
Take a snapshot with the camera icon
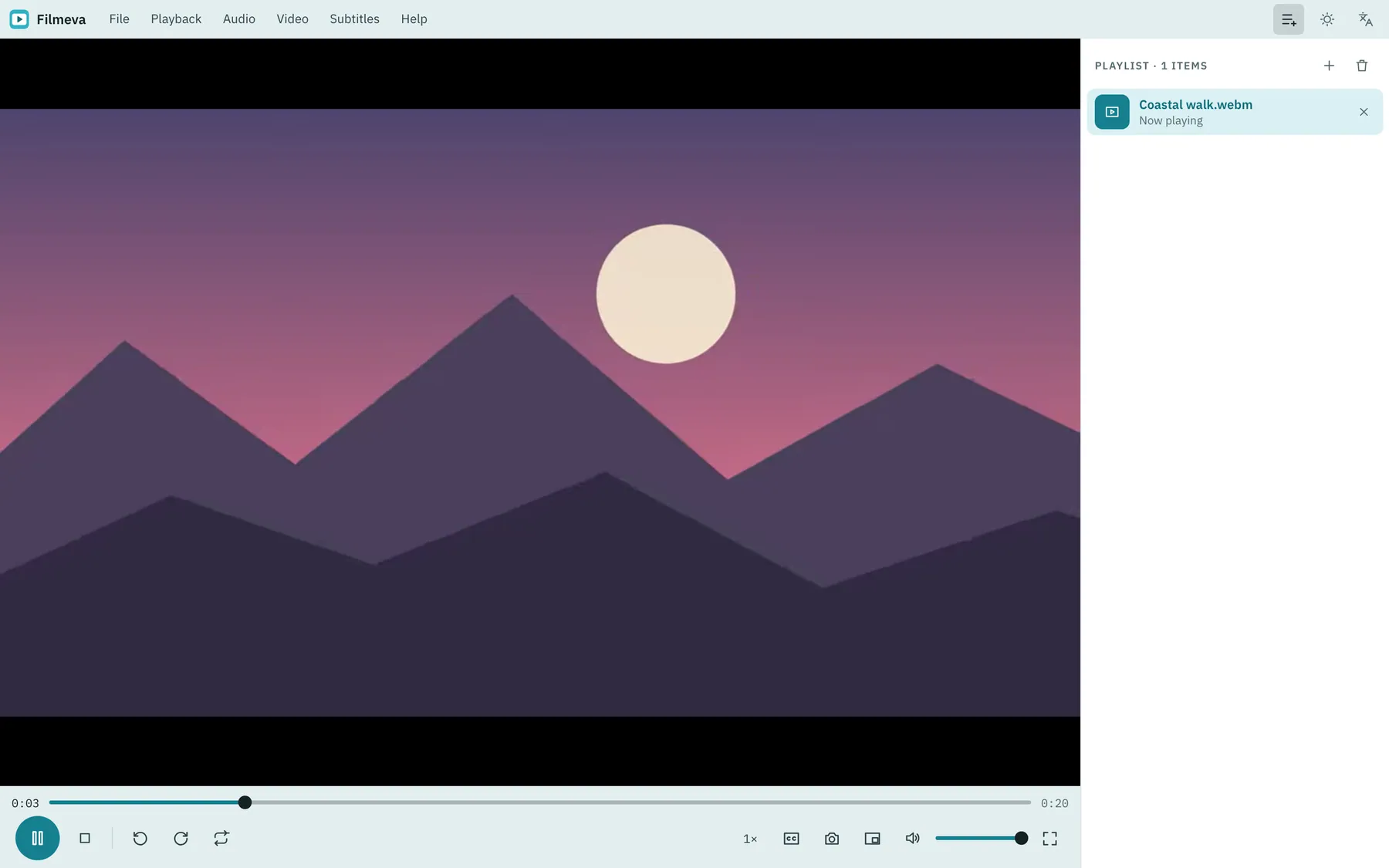tap(832, 839)
